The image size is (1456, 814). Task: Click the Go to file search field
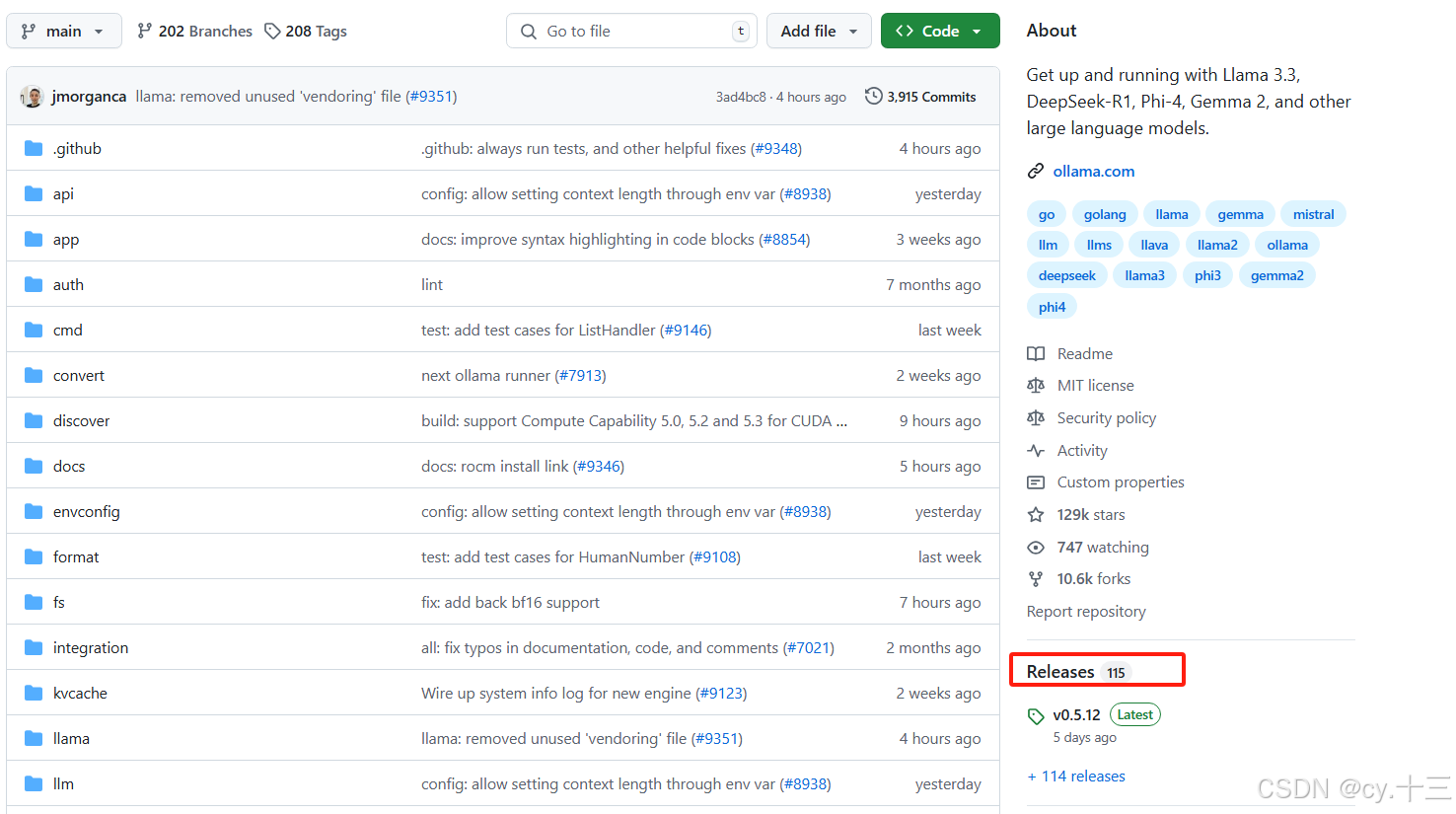631,31
